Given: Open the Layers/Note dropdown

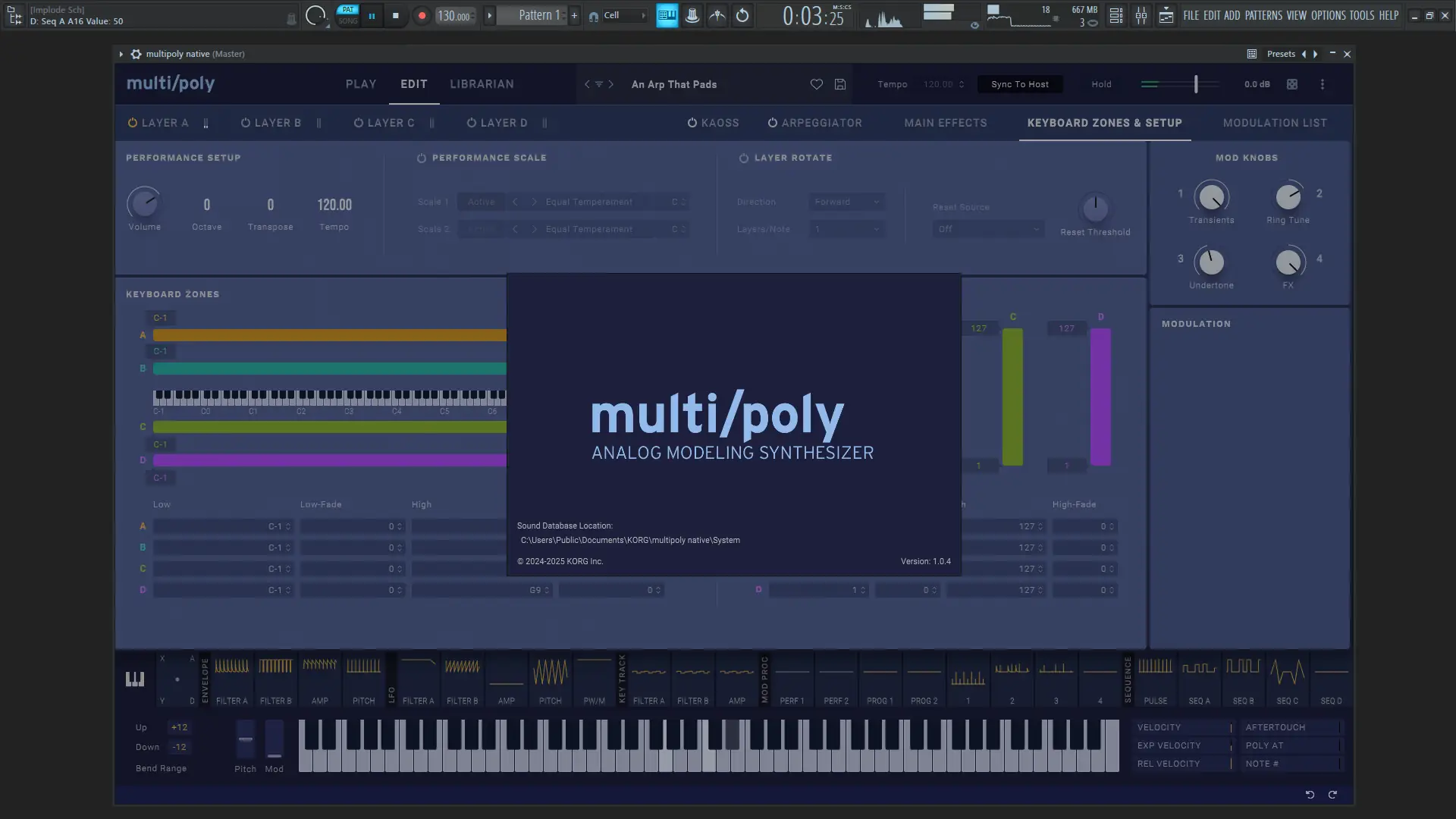Looking at the screenshot, I should coord(846,229).
